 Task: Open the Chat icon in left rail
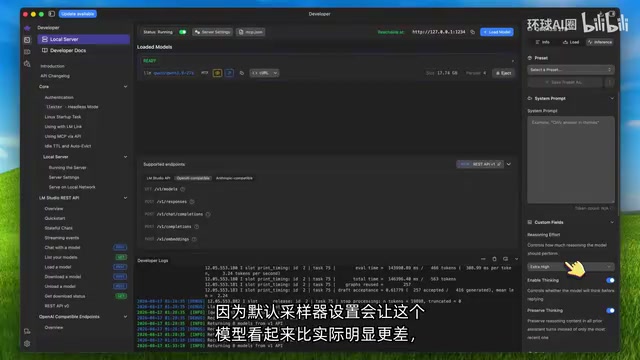tap(27, 28)
